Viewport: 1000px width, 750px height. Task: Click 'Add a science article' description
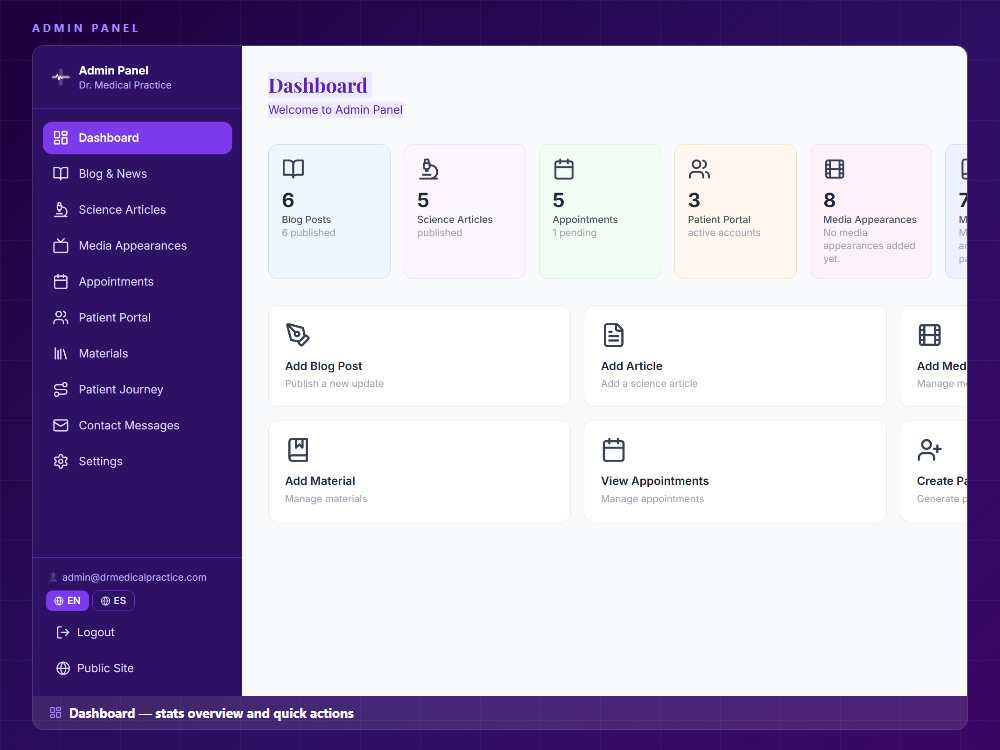(x=649, y=383)
